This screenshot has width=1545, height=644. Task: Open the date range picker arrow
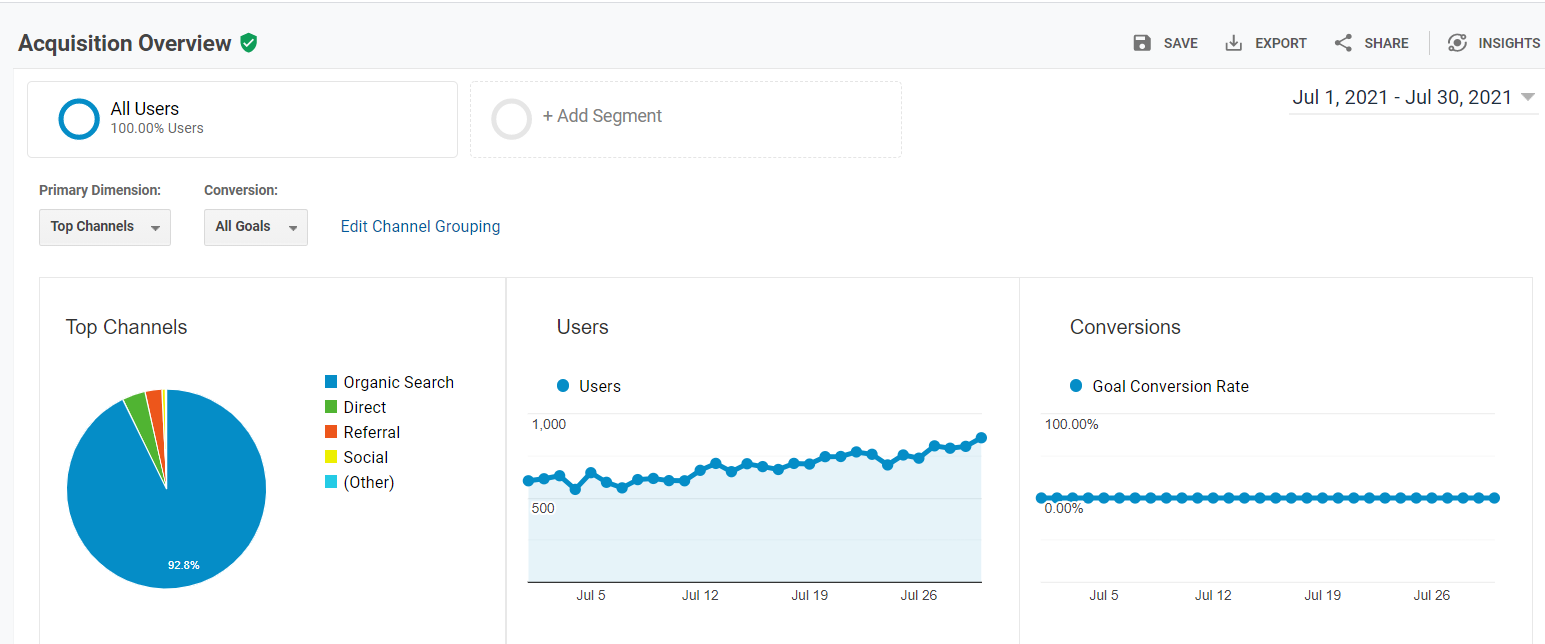coord(1527,97)
